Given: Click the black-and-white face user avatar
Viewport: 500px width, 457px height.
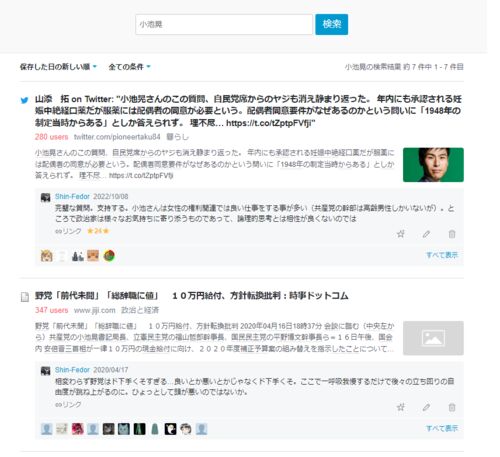Looking at the screenshot, I should (x=170, y=429).
